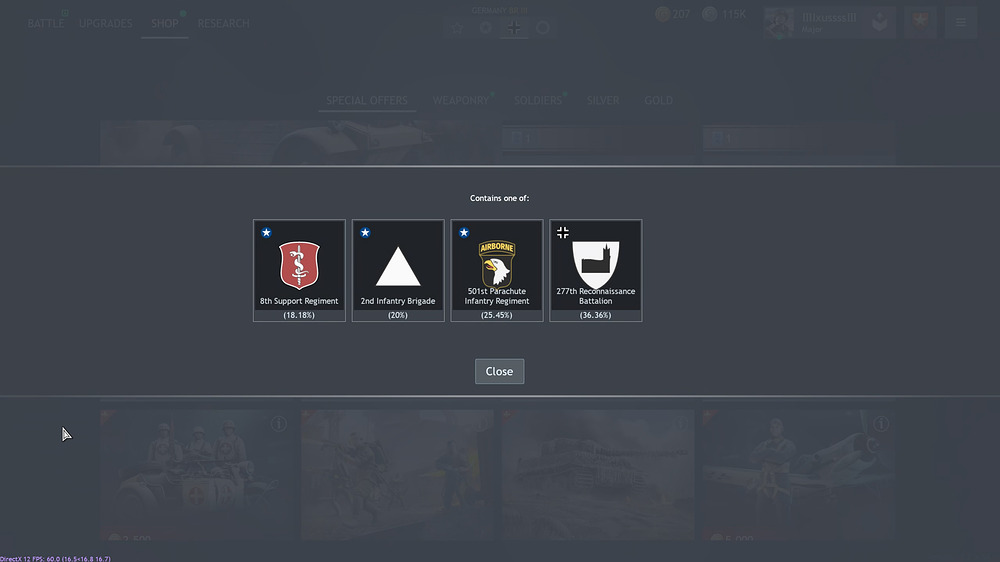
Task: Select the 2nd Infantry Brigade card
Action: (398, 270)
